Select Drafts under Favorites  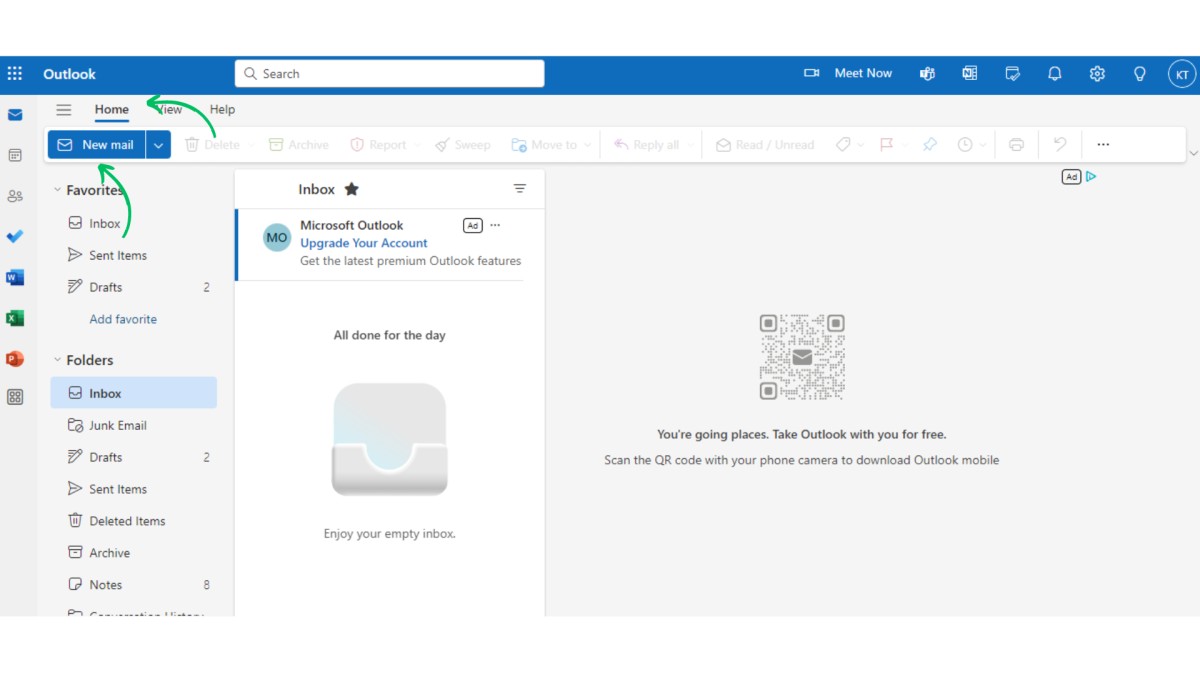pos(134,287)
